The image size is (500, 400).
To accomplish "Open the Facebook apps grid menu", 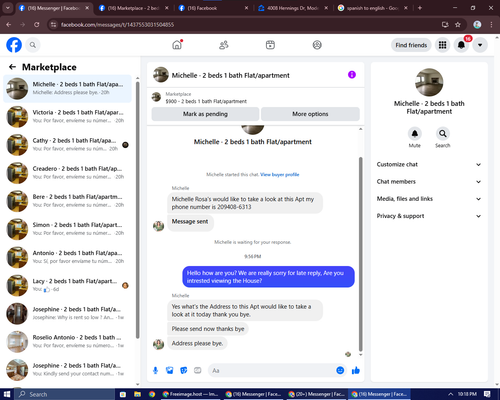I will (442, 45).
